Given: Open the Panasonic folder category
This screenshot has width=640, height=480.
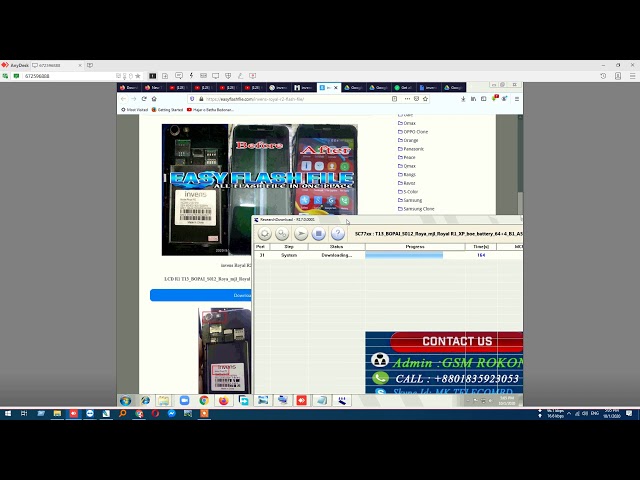Looking at the screenshot, I should coord(411,149).
